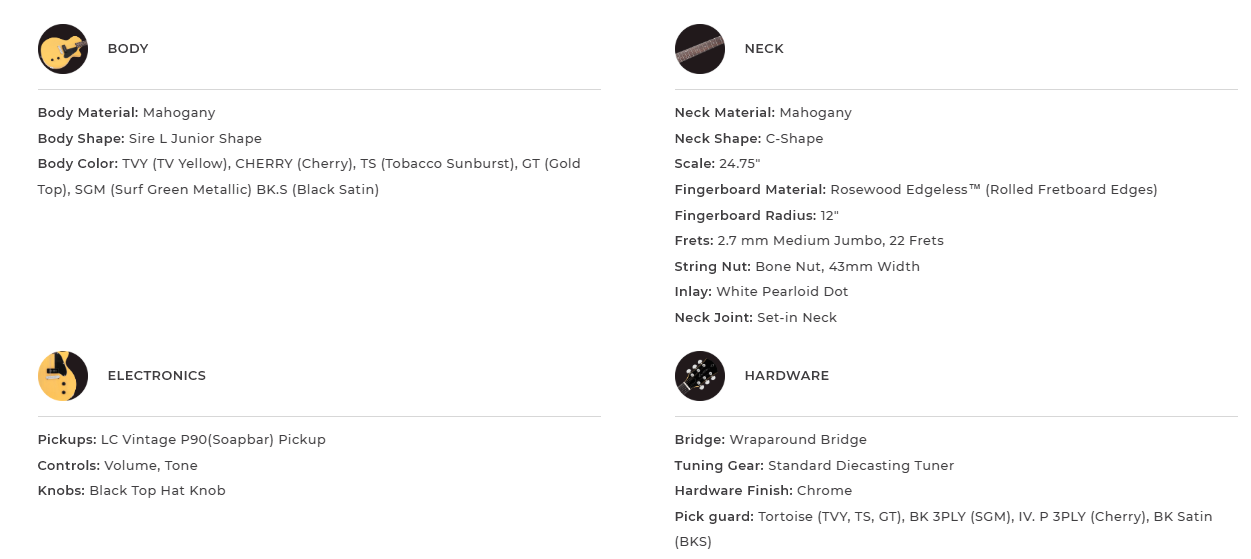Click the fretboard Neck icon

pos(699,49)
